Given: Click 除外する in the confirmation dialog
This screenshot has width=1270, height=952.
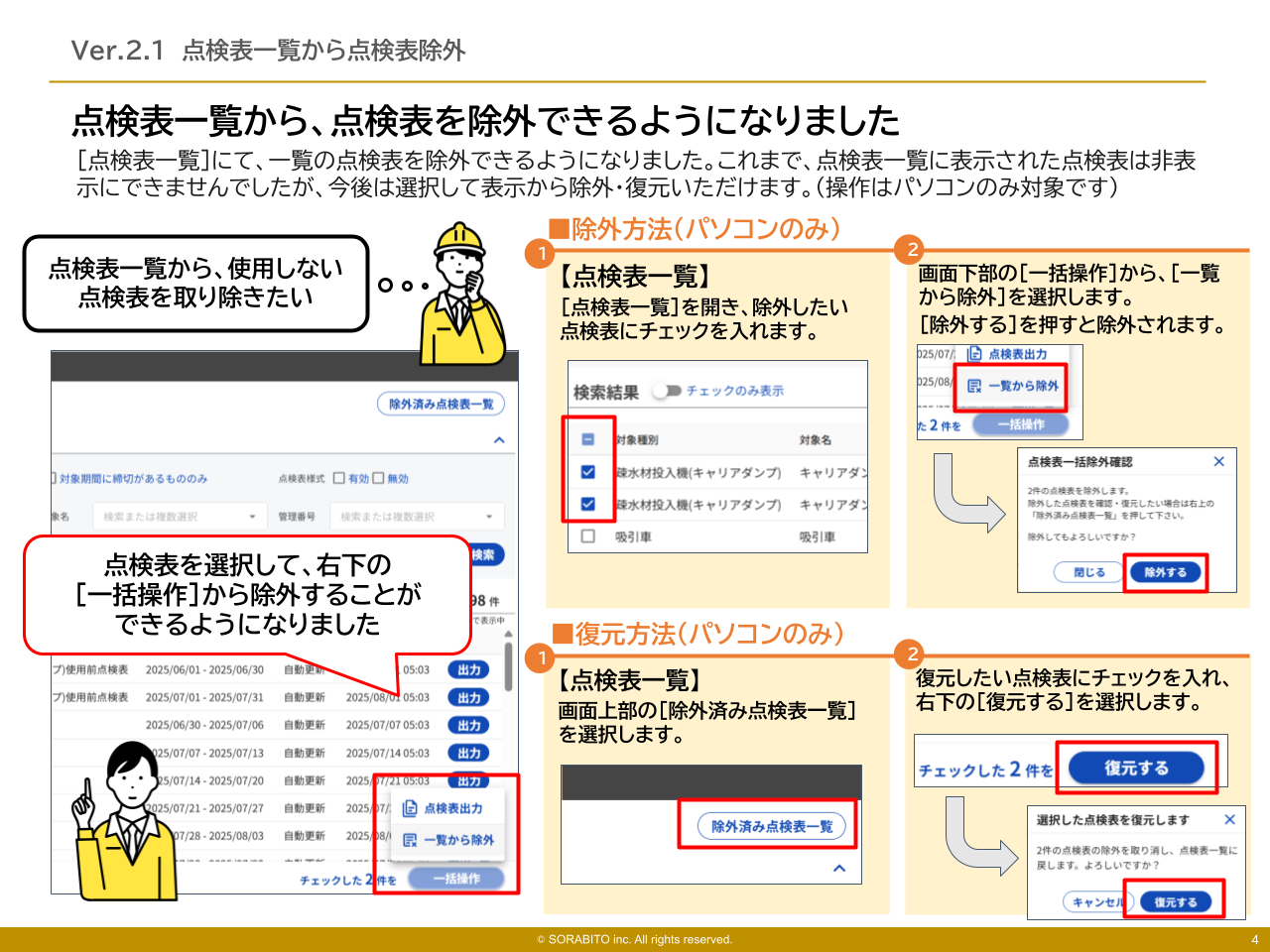Looking at the screenshot, I should click(x=1166, y=573).
